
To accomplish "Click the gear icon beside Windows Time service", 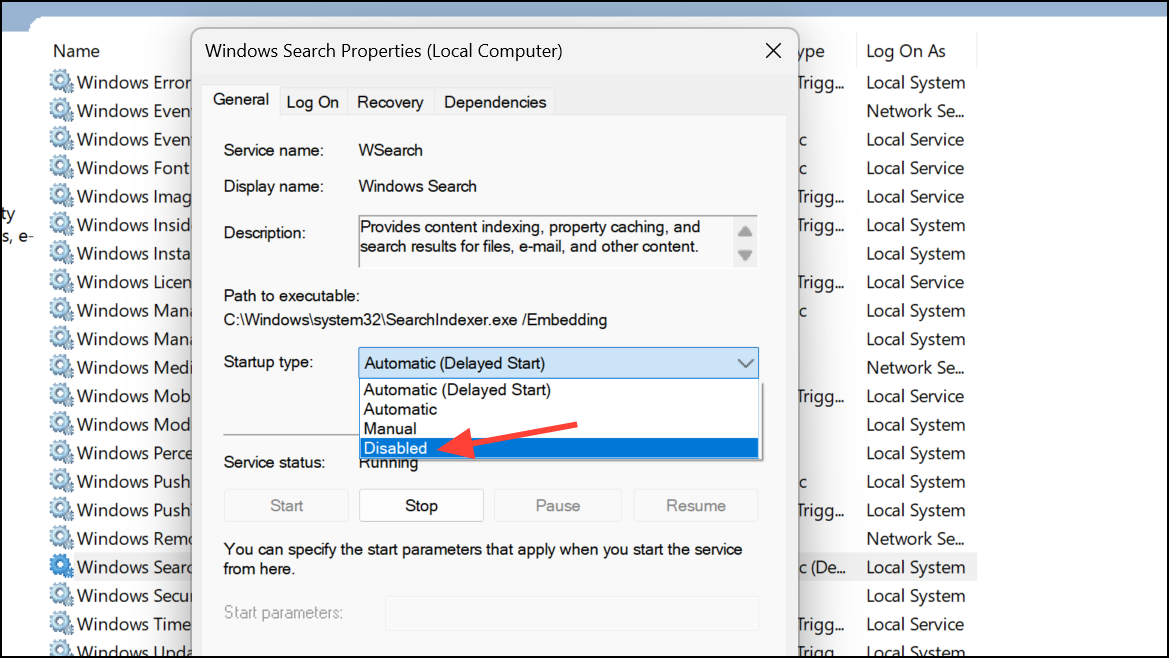I will click(61, 623).
